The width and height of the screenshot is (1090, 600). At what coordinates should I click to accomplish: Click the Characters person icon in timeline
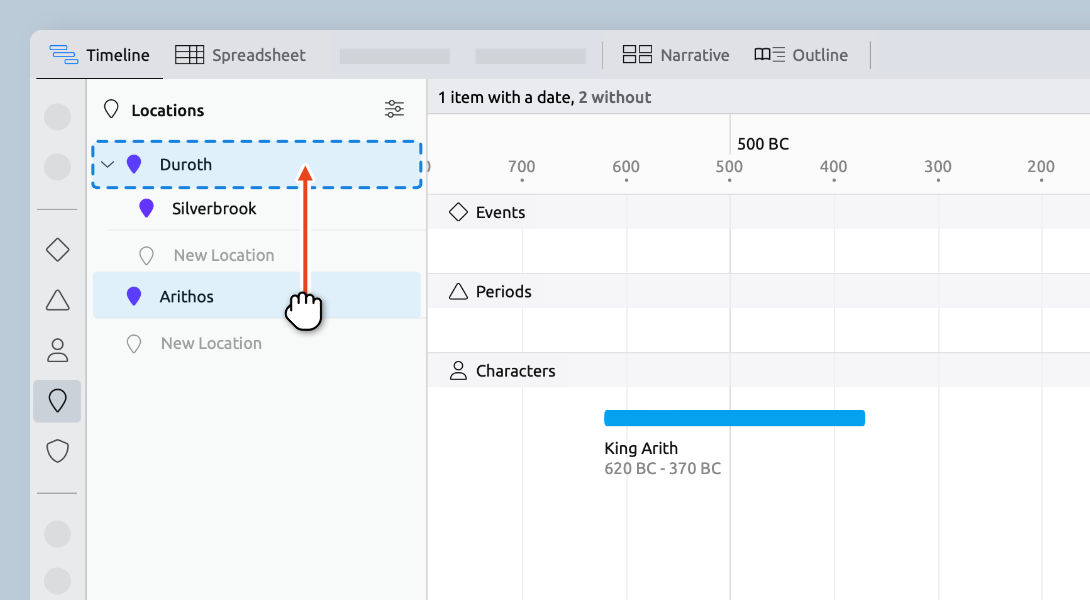458,371
